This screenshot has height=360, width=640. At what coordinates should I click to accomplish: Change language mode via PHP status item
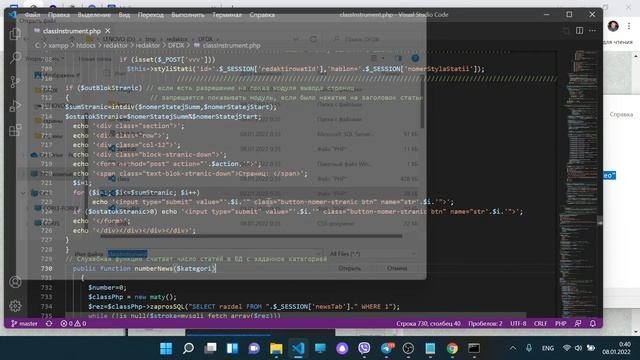tap(560, 323)
